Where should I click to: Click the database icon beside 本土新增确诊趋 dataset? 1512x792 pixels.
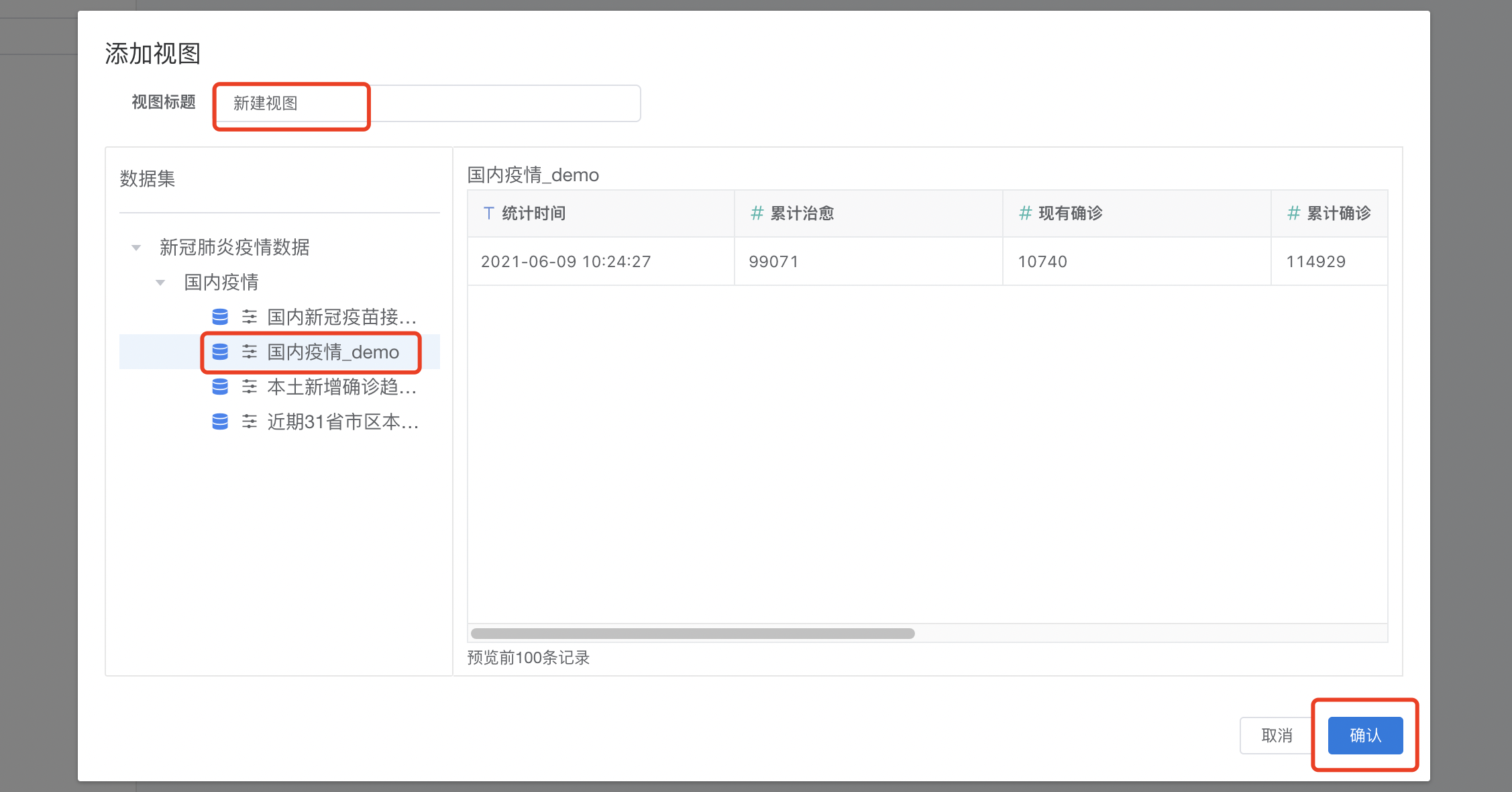[x=220, y=387]
